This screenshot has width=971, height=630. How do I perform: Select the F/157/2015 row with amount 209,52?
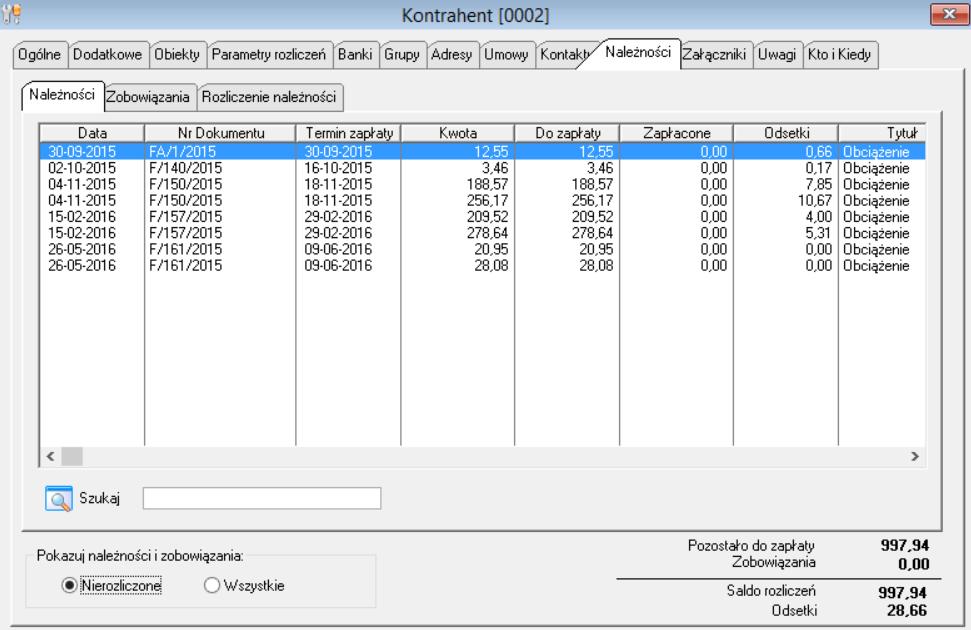click(482, 217)
